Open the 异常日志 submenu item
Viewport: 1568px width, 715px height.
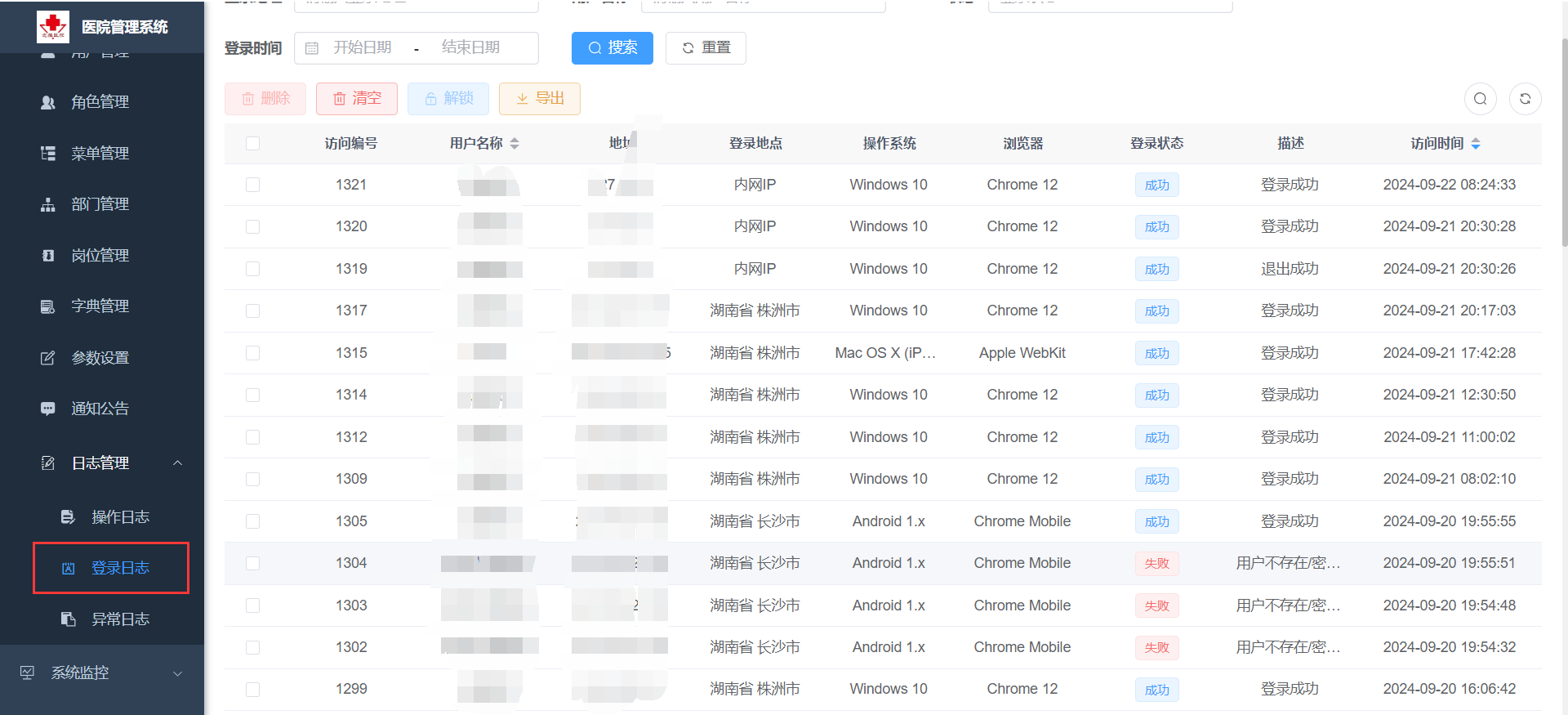coord(120,619)
